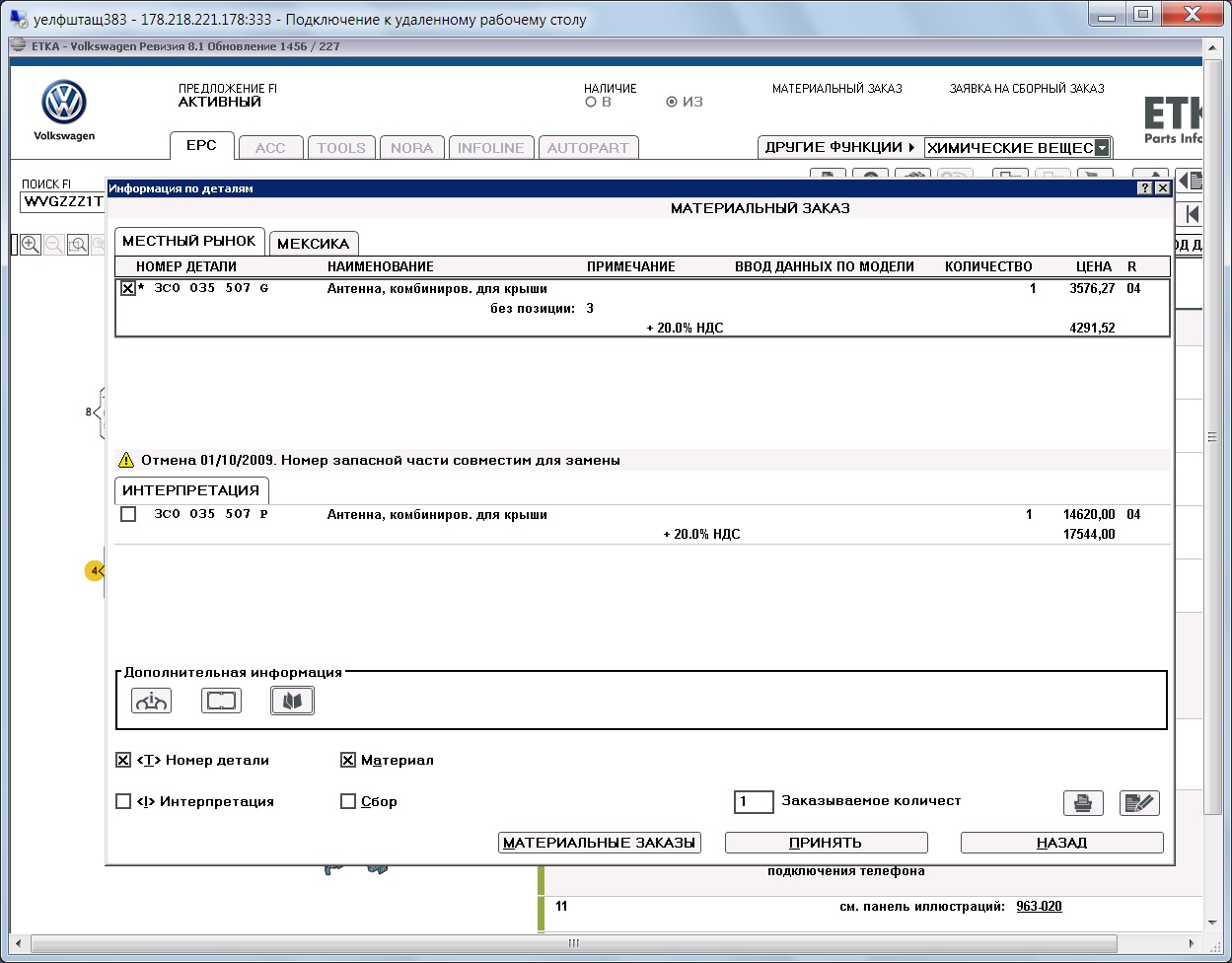
Task: Click the 17544,00 price with НДС
Action: point(1089,534)
